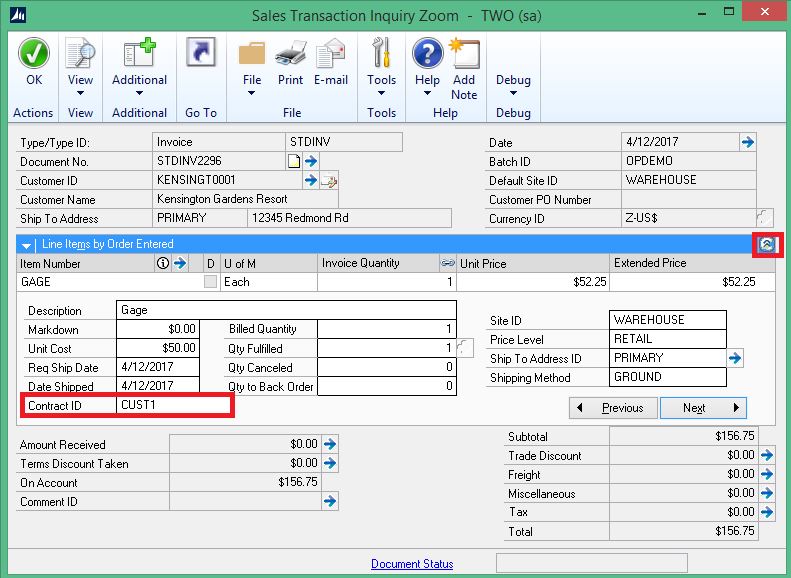Click the Miscellaneous expansion arrow
This screenshot has width=791, height=578.
point(767,493)
